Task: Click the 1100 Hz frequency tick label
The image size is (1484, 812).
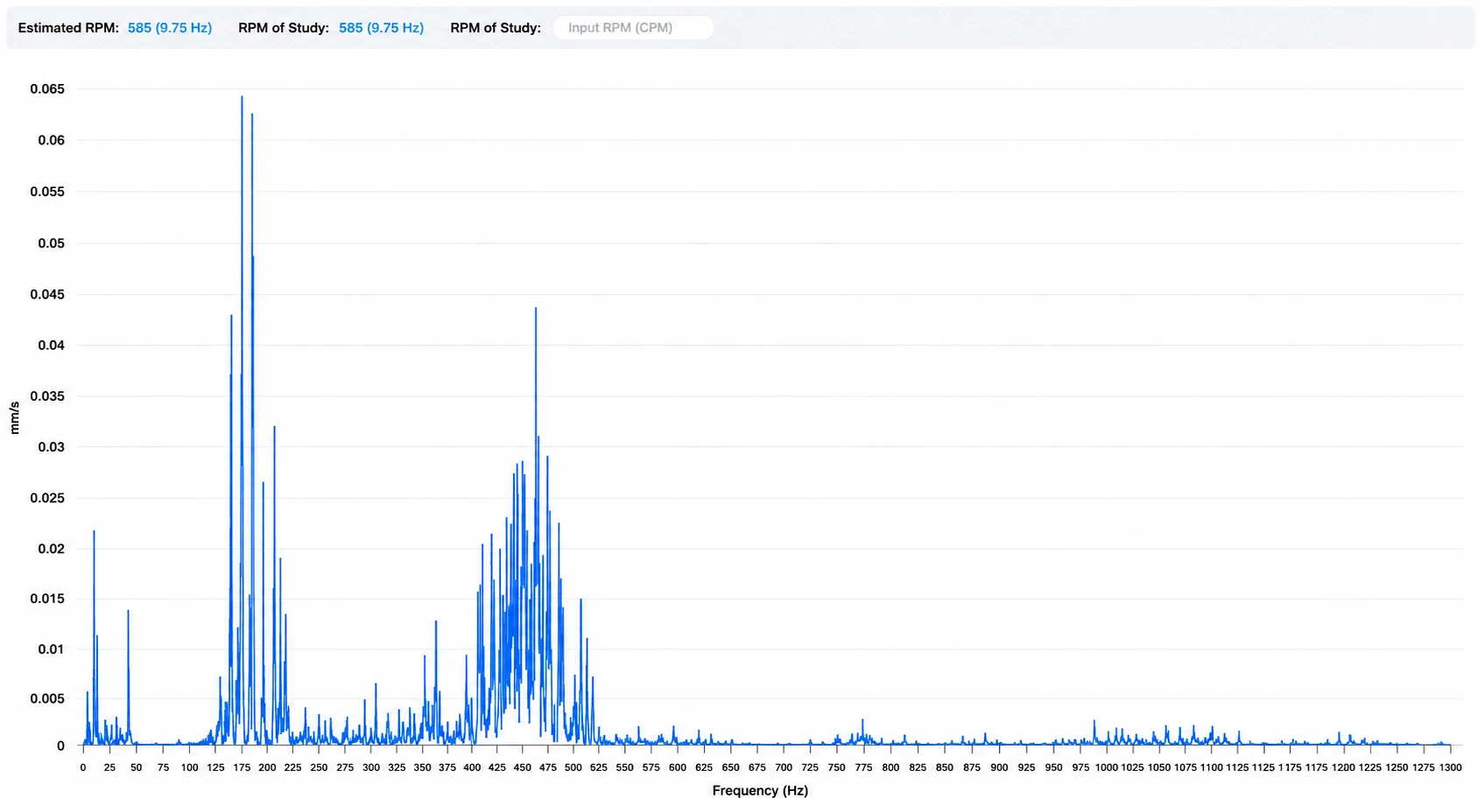Action: pyautogui.click(x=1211, y=768)
